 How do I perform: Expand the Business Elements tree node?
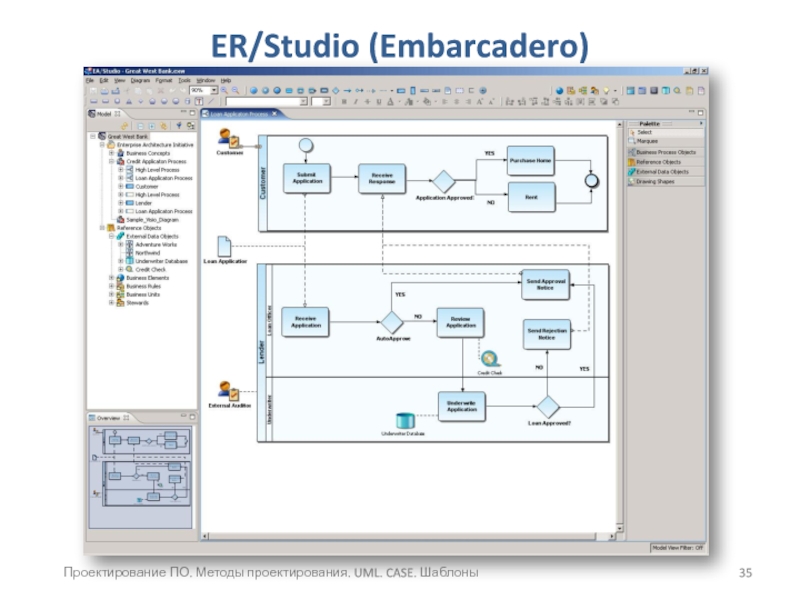pyautogui.click(x=111, y=278)
